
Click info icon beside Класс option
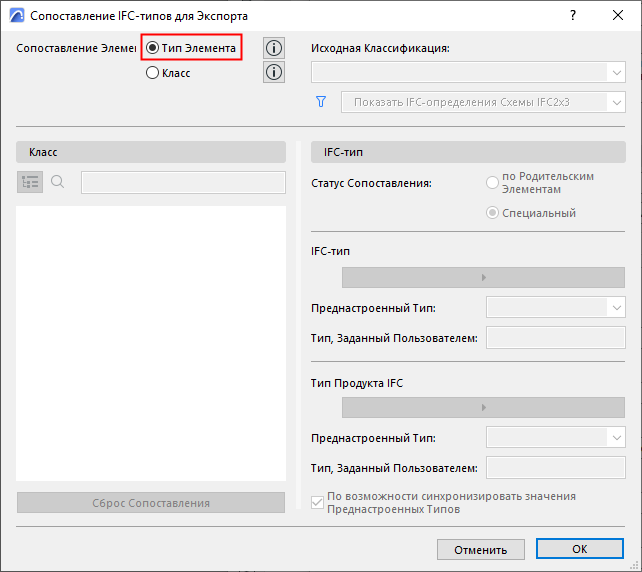pos(273,72)
